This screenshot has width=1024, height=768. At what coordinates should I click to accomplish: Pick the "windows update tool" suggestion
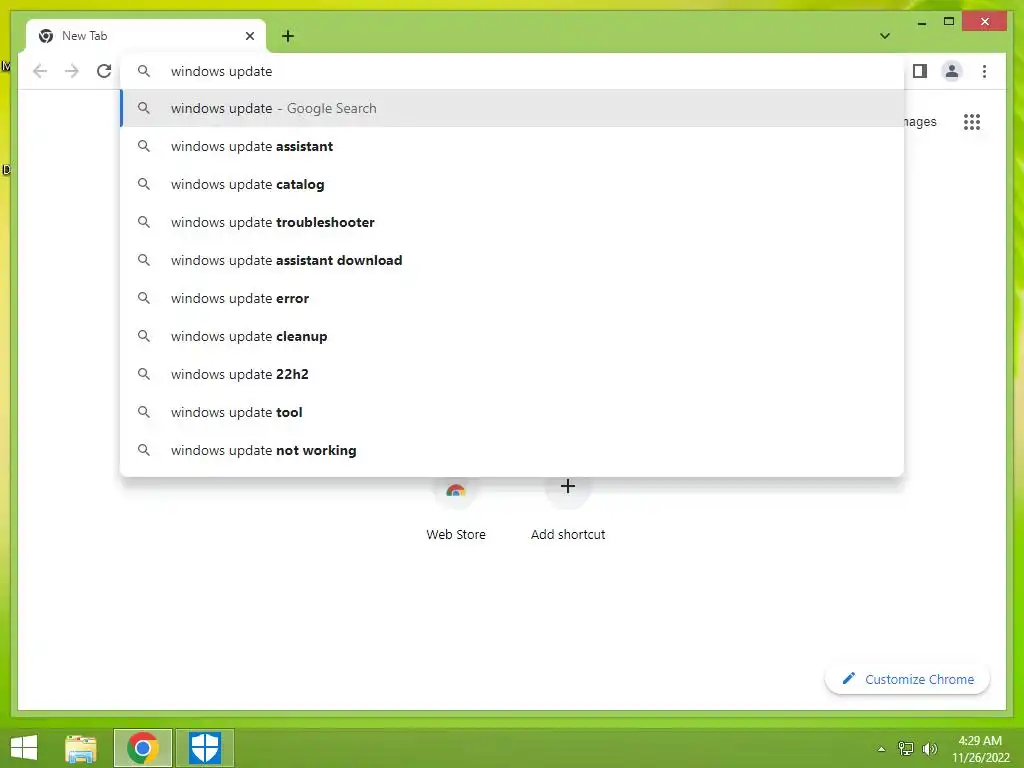(512, 412)
